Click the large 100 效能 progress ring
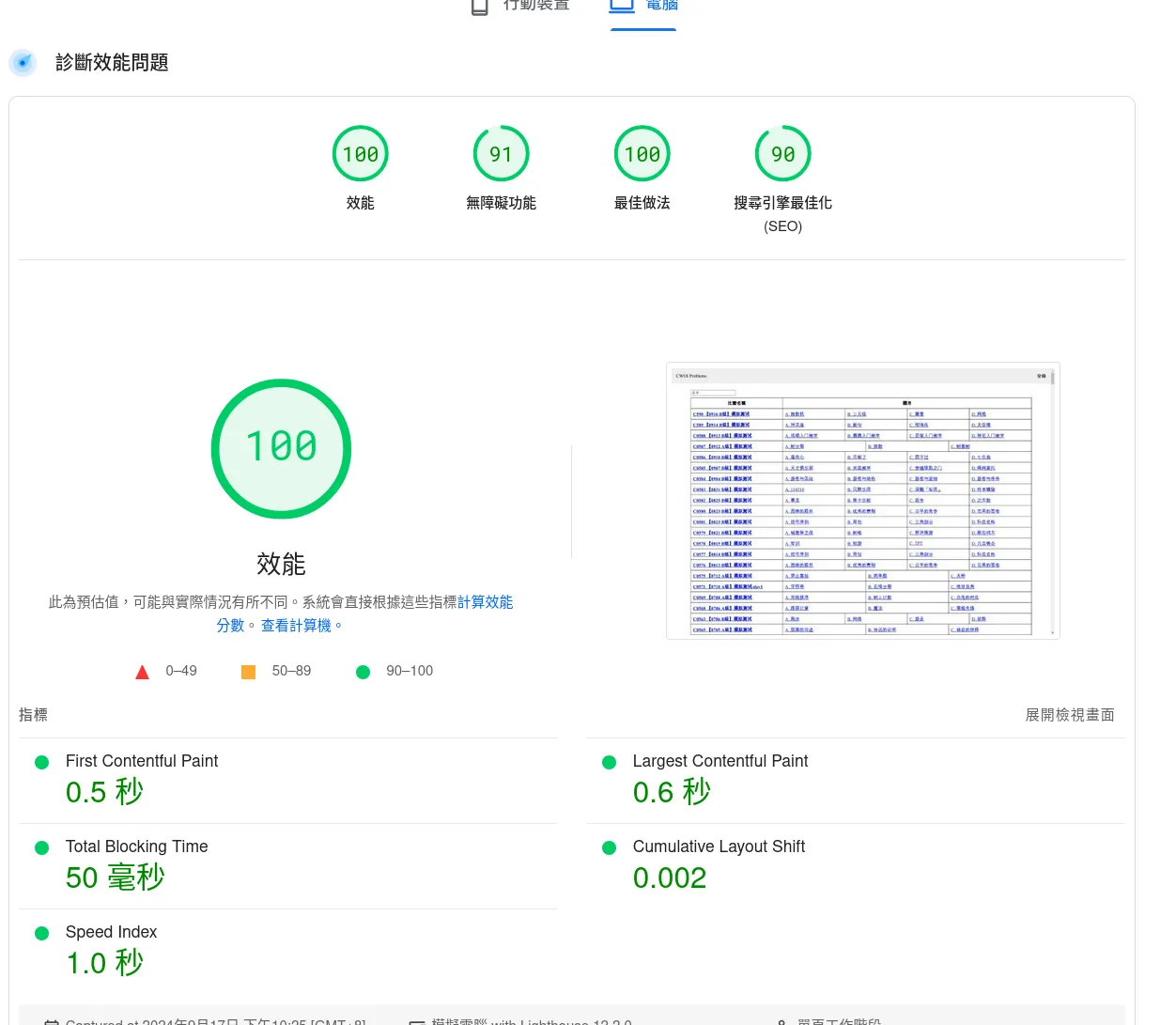This screenshot has width=1176, height=1025. (281, 448)
